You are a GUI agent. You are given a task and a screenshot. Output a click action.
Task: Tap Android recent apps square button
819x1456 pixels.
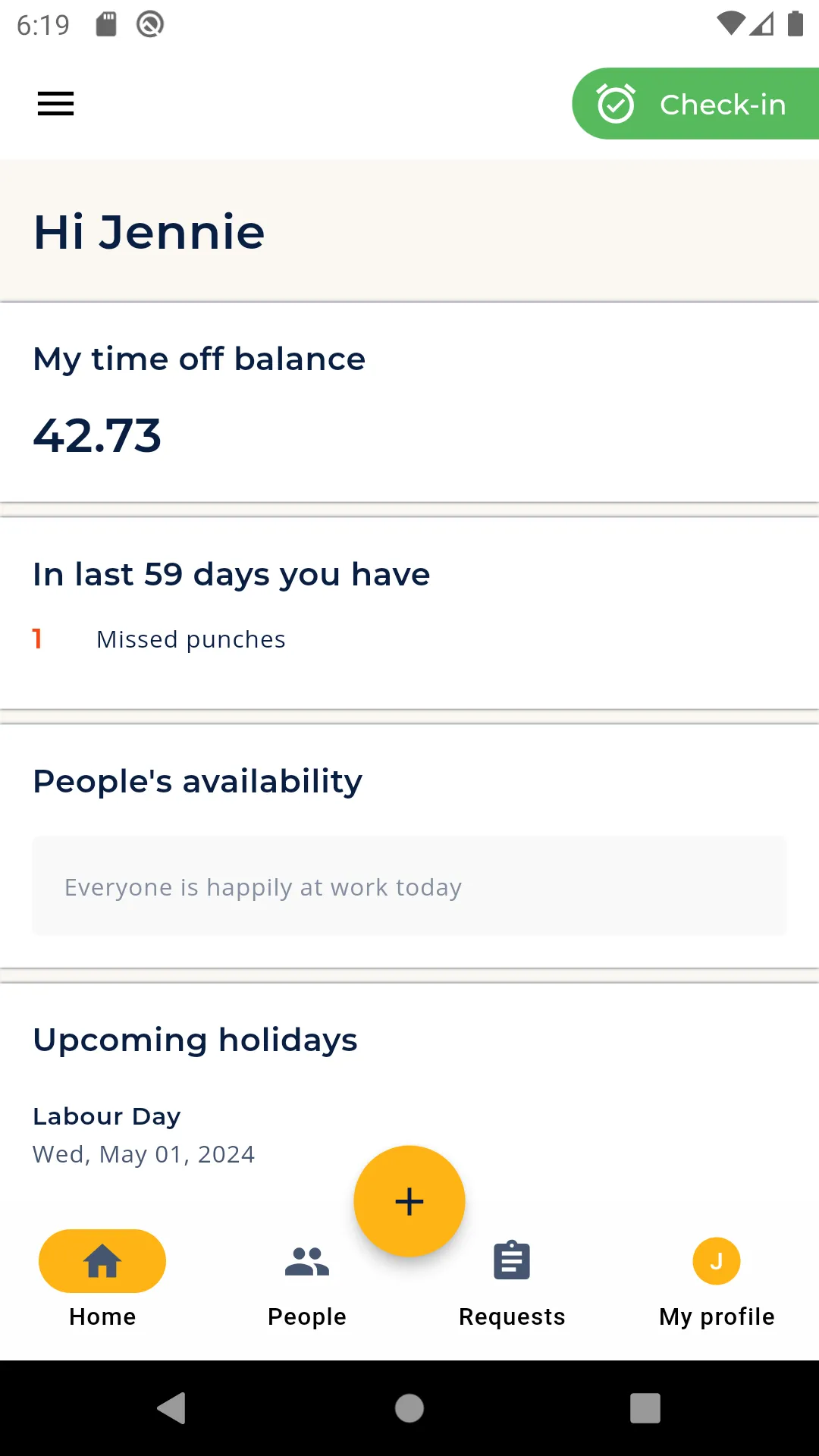coord(645,1408)
